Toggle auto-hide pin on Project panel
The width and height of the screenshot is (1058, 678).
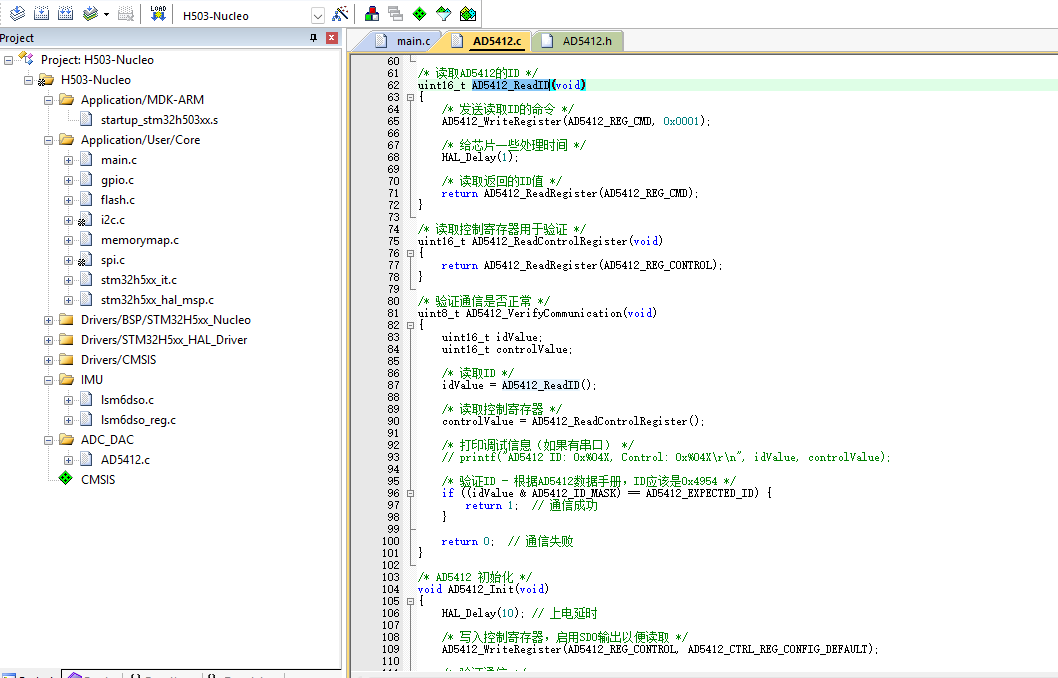314,38
